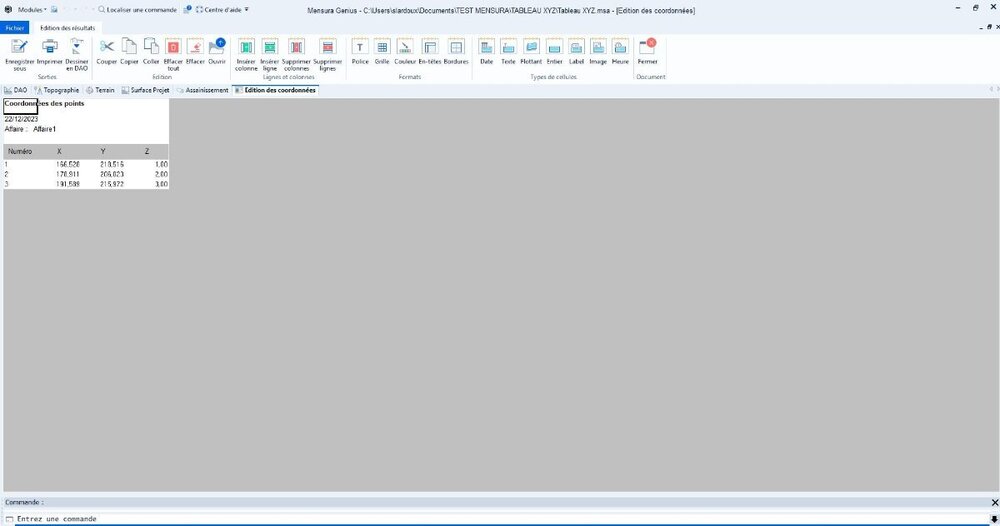Click the Effacer eraser icon
Viewport: 1000px width, 526px height.
(195, 47)
